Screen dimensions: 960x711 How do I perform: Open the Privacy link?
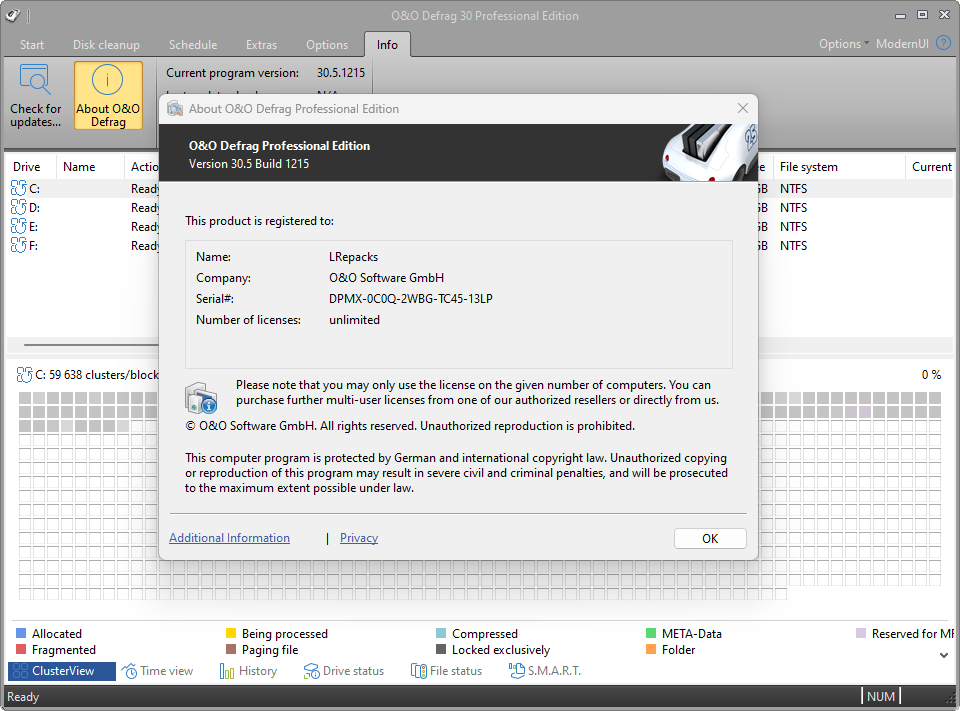click(x=359, y=538)
